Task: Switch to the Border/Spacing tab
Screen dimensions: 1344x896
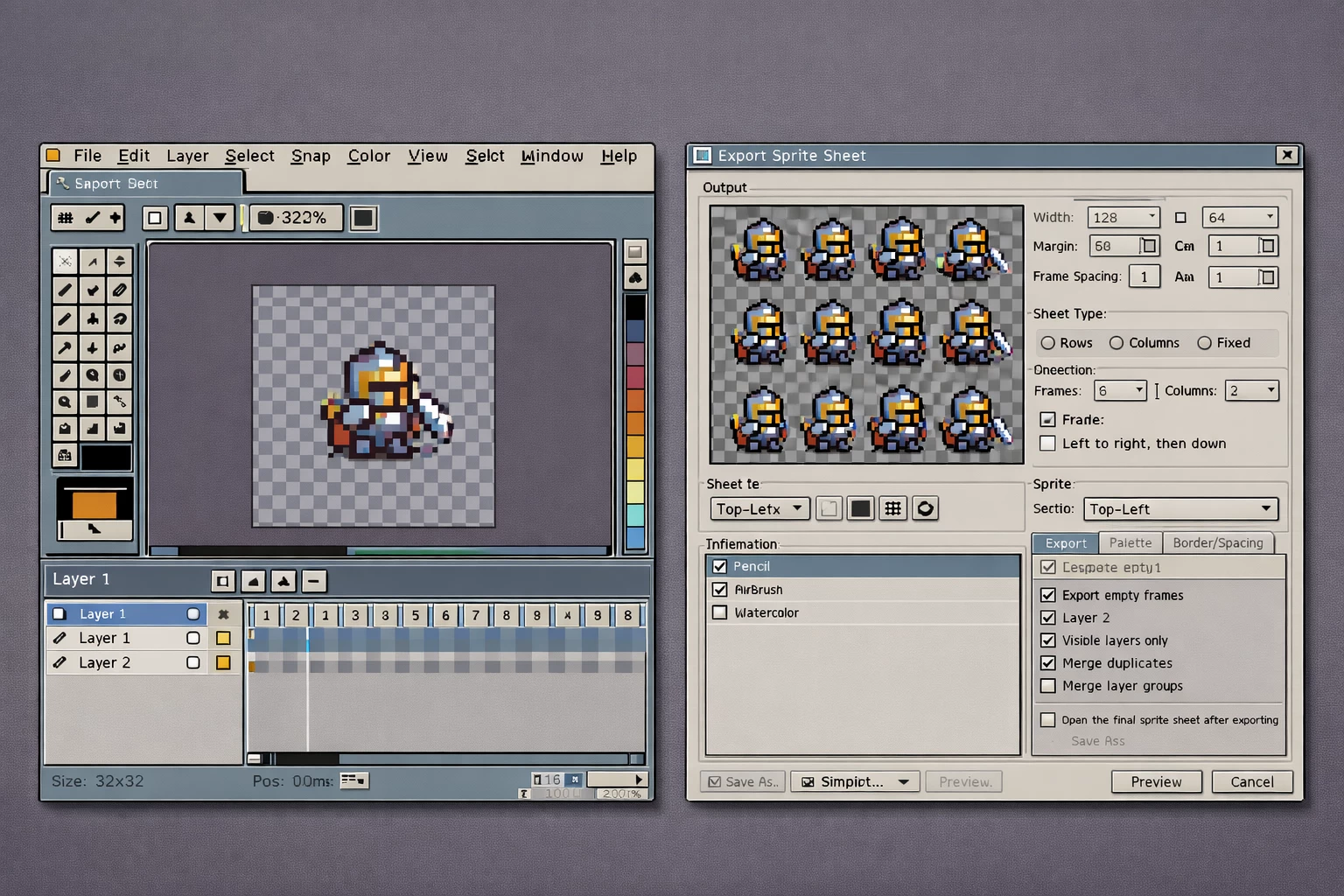Action: 1217,543
